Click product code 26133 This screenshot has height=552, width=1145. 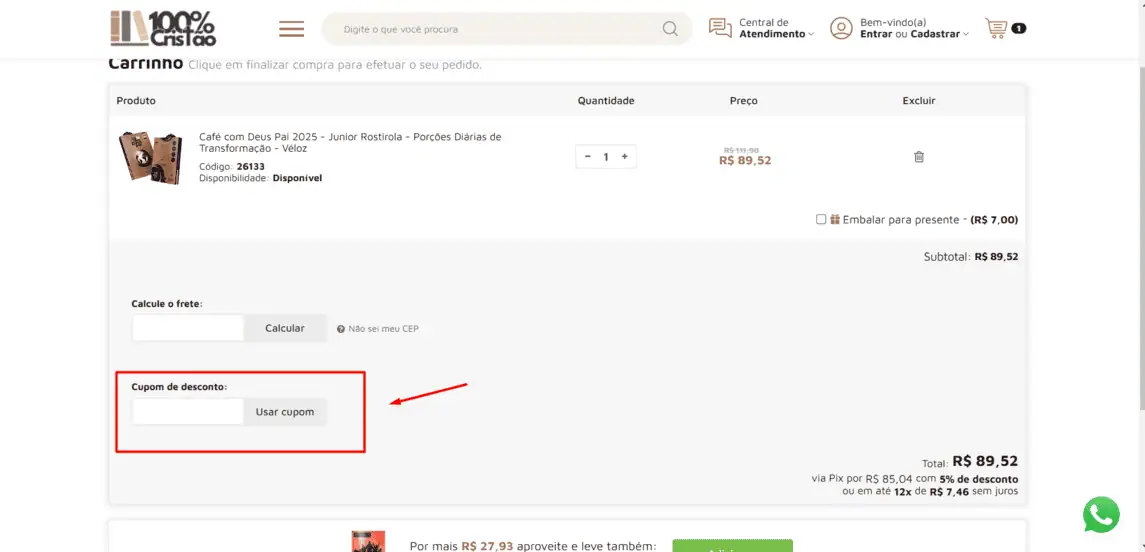(250, 166)
